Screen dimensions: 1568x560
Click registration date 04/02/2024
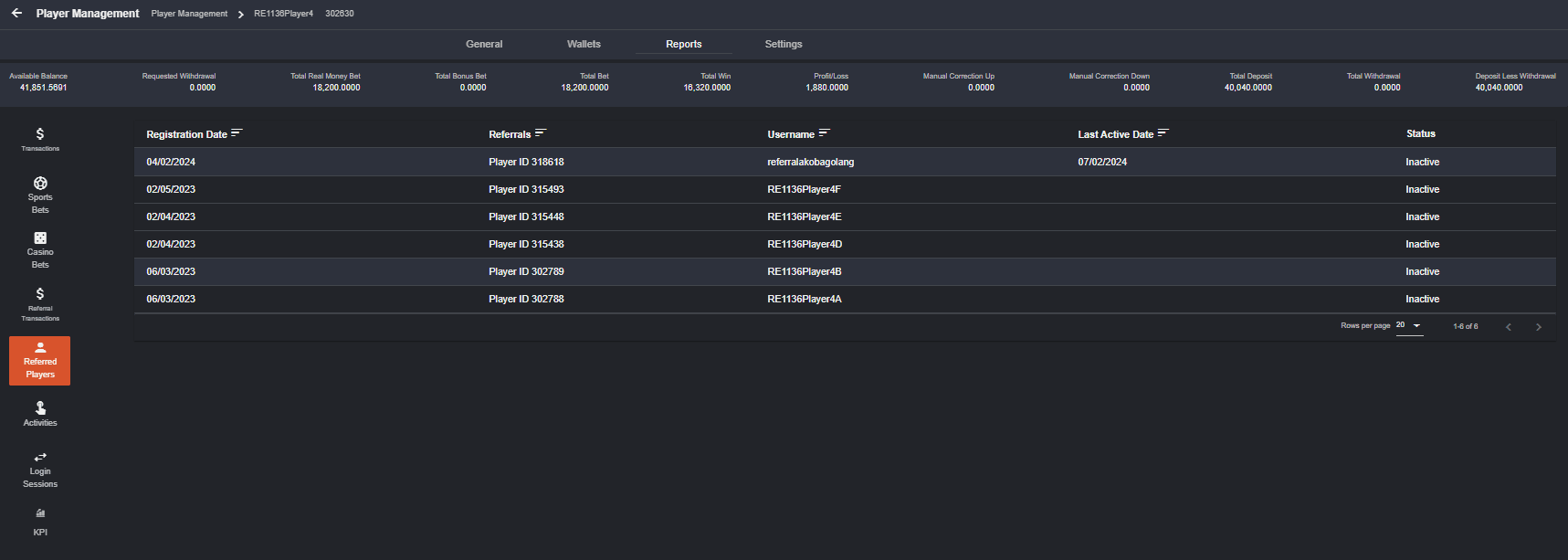(171, 162)
